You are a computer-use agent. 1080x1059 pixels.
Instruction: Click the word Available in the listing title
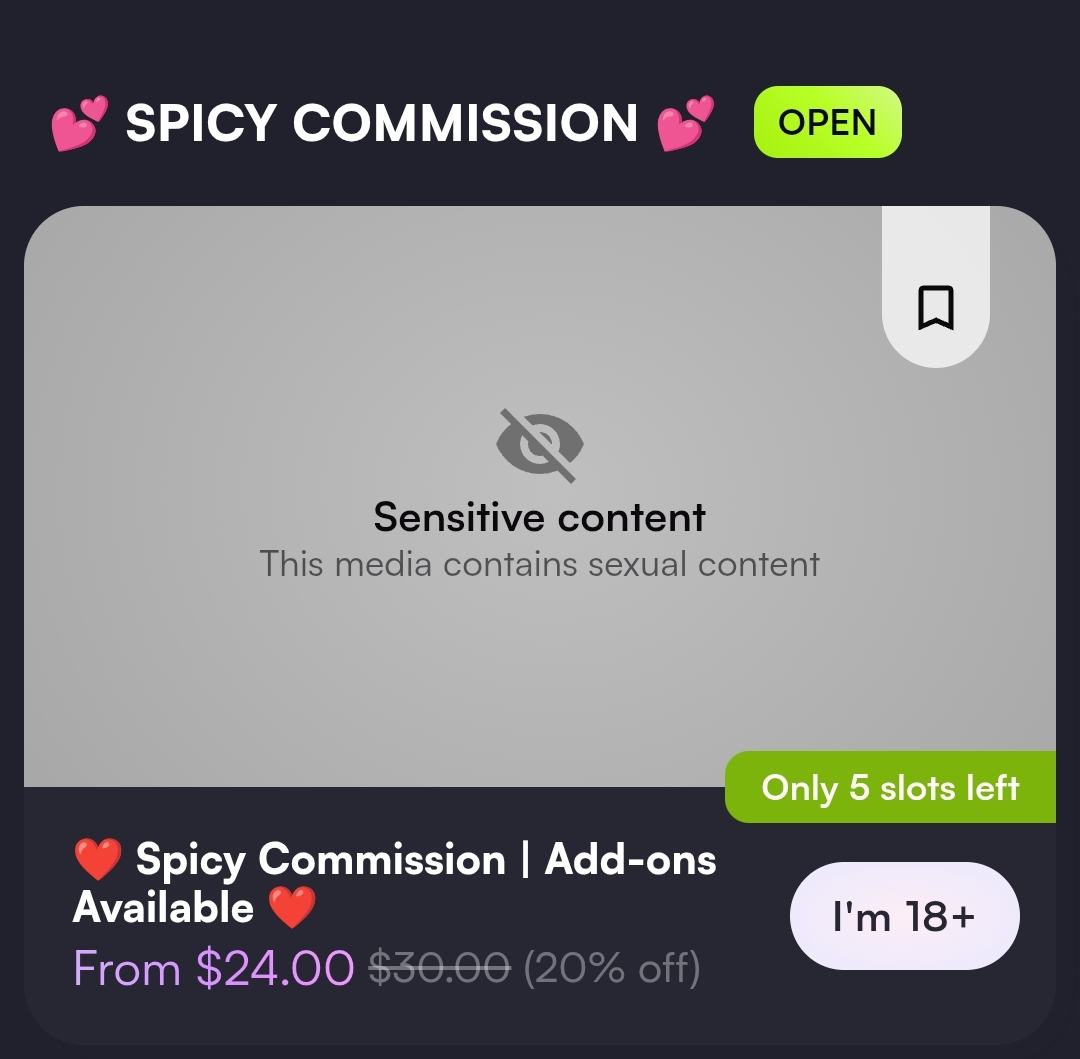coord(163,907)
